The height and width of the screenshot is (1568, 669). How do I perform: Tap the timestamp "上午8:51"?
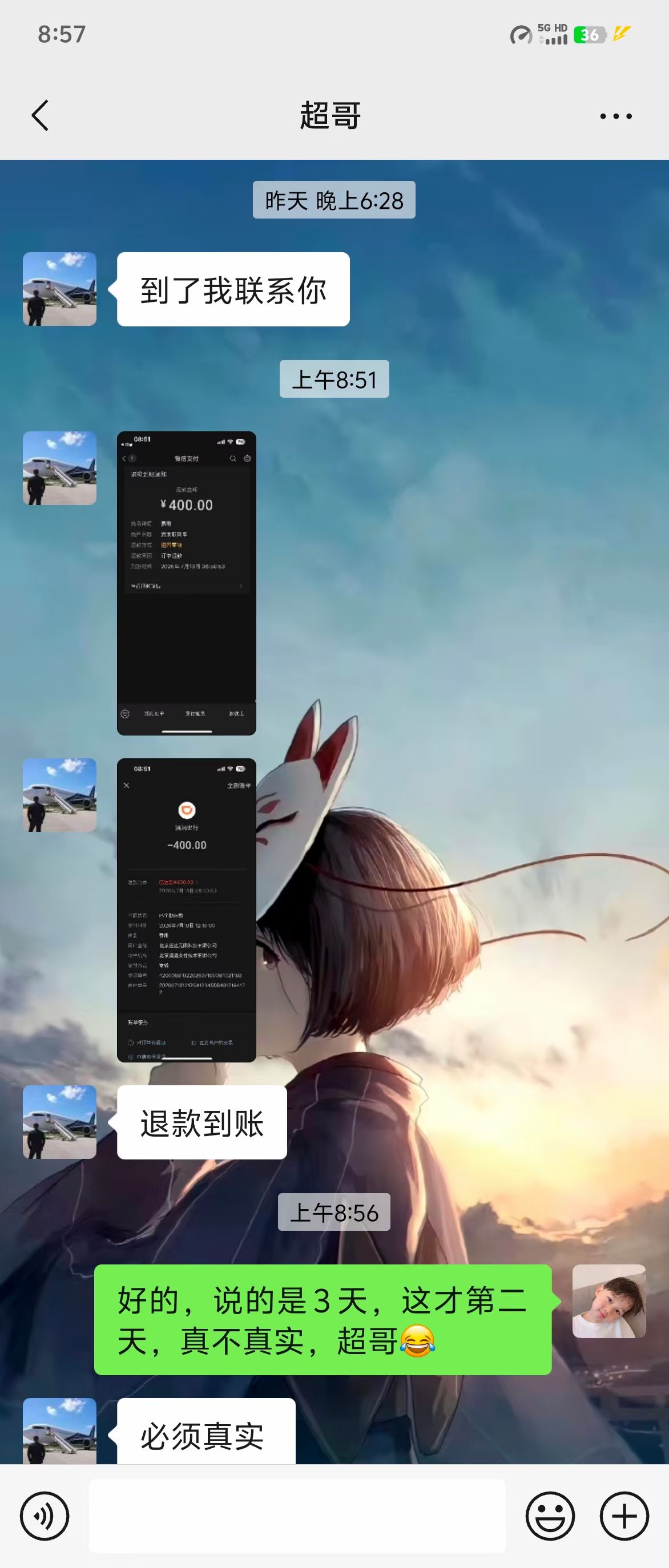pyautogui.click(x=334, y=379)
